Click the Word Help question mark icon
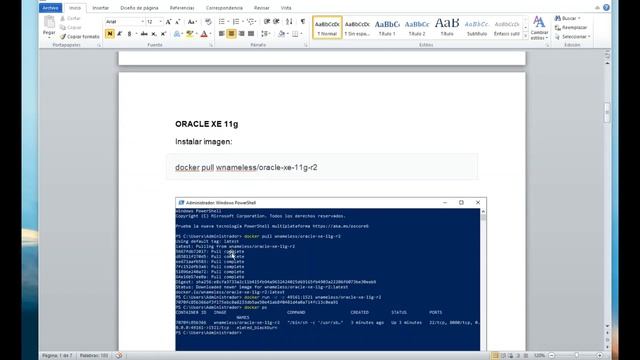This screenshot has height=360, width=640. [x=606, y=7]
